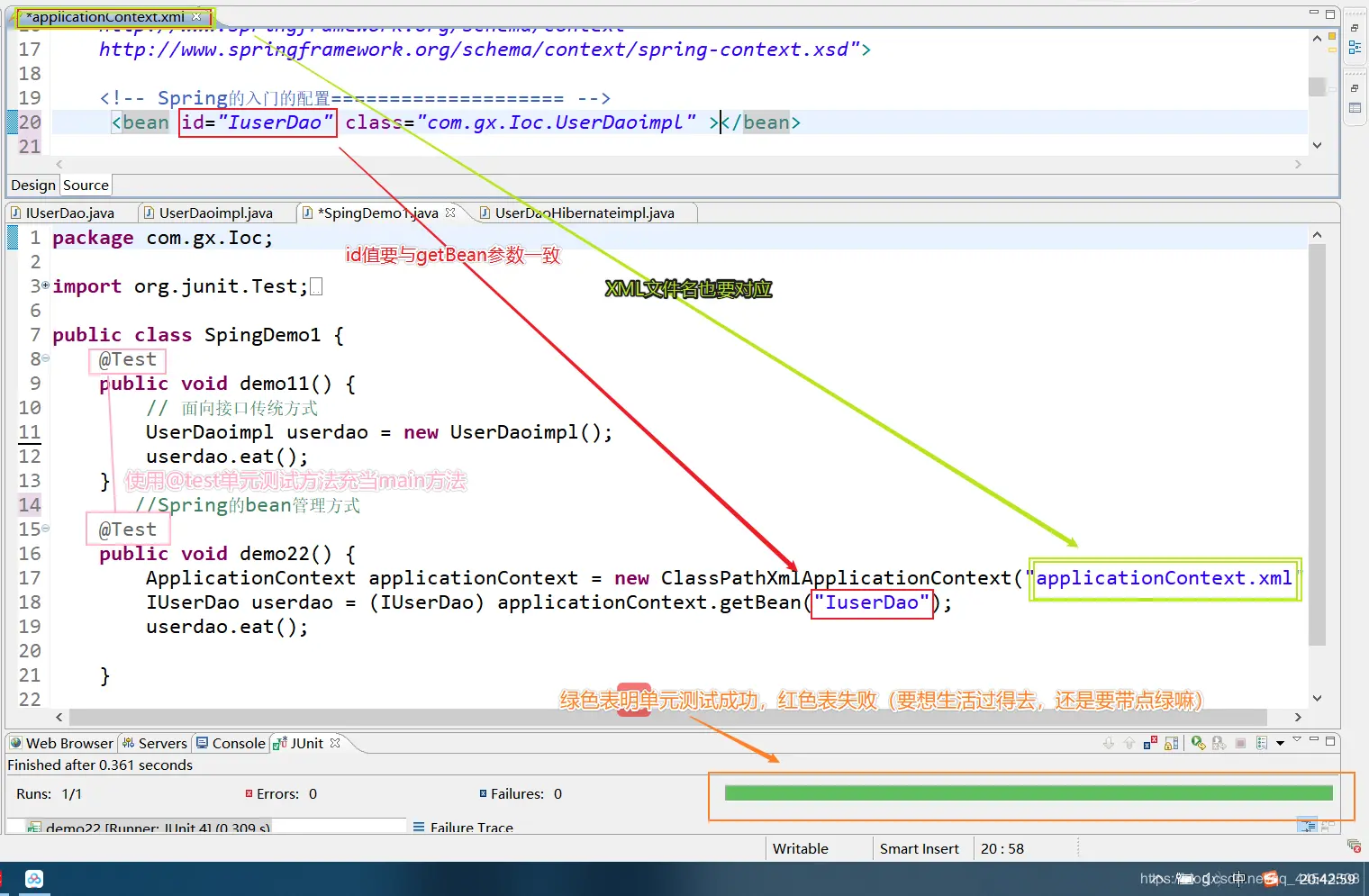Switch to the Servers tab
This screenshot has height=896, width=1369.
[155, 743]
